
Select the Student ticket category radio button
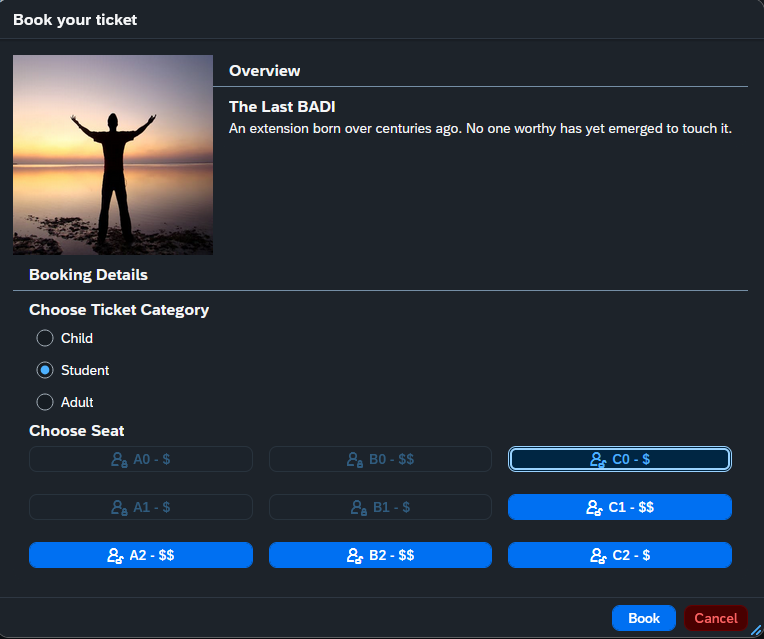click(x=45, y=370)
